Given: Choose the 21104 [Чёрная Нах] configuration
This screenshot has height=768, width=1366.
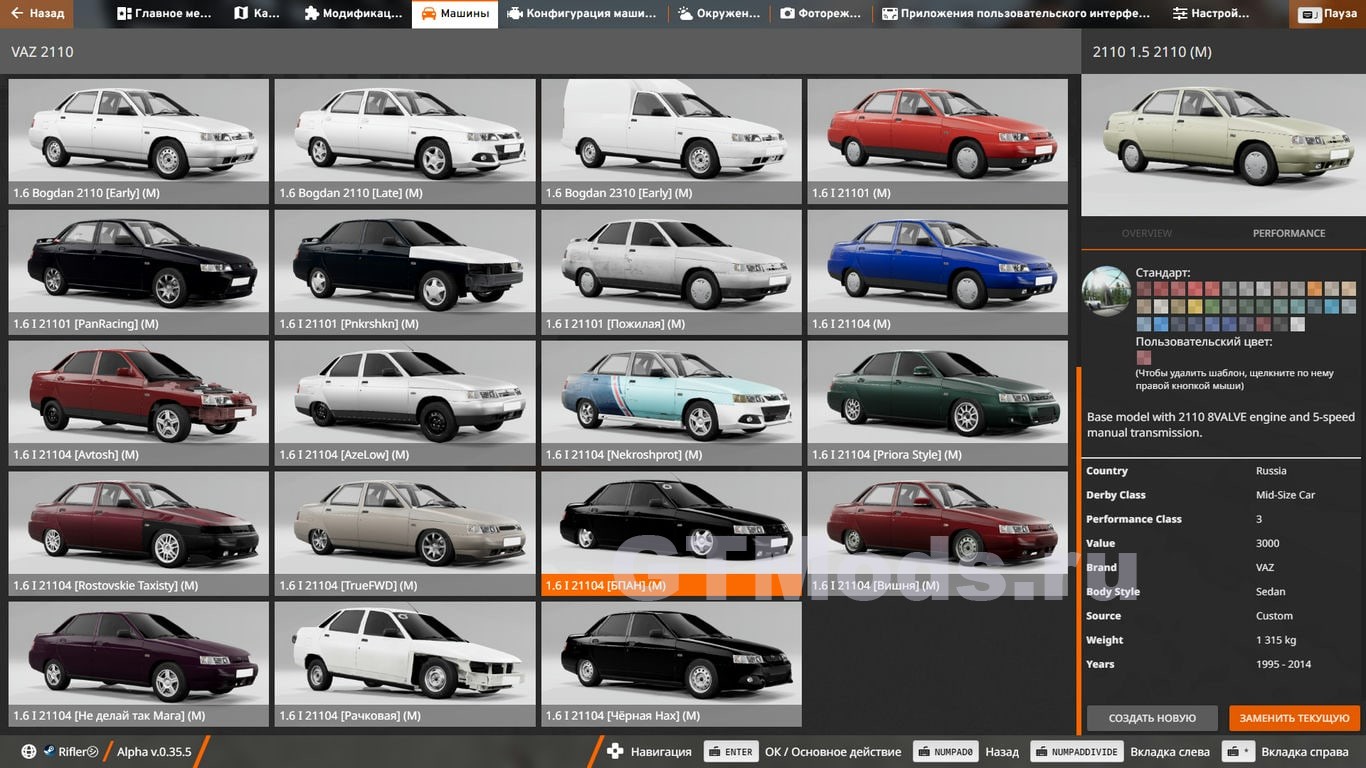Looking at the screenshot, I should tap(671, 665).
